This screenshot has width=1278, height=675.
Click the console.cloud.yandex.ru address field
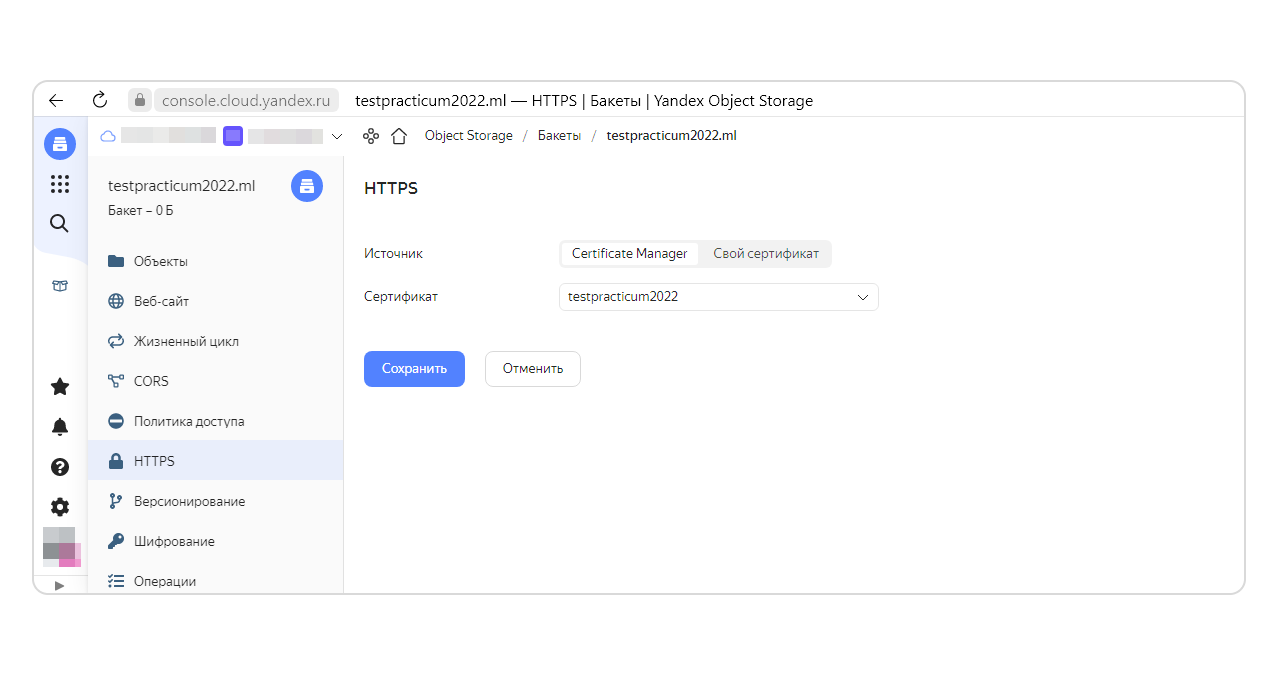click(x=245, y=100)
